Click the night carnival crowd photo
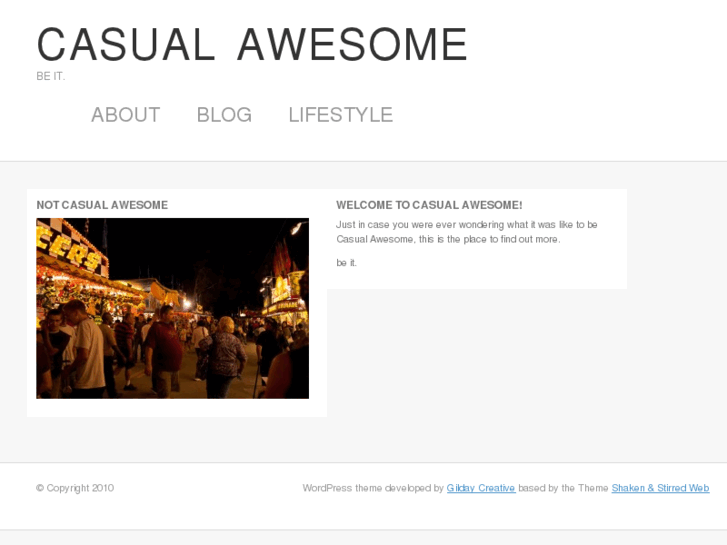727x545 pixels. (172, 308)
